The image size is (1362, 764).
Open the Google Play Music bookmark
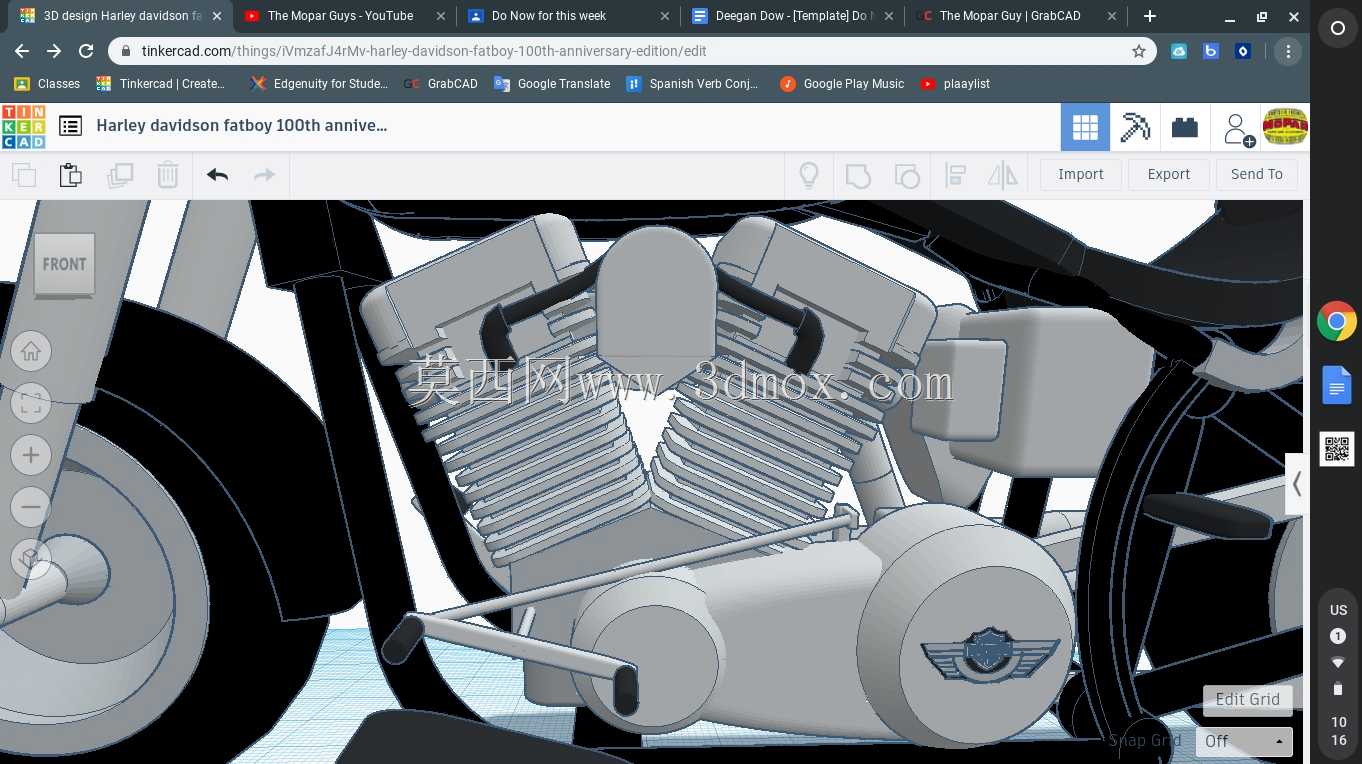pyautogui.click(x=842, y=84)
